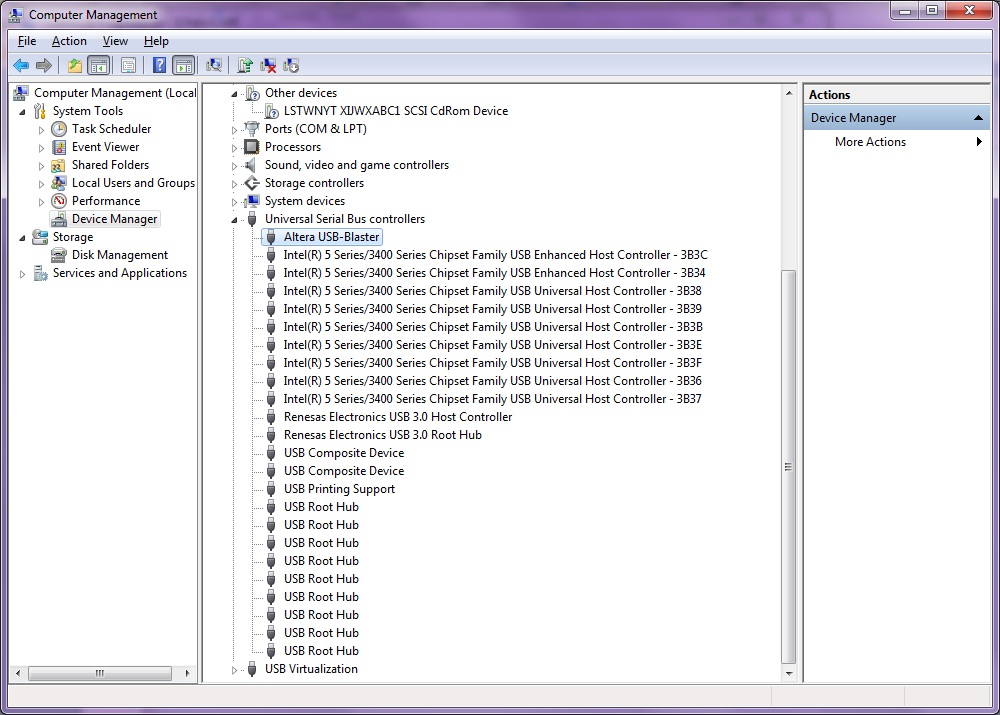This screenshot has height=715, width=1000.
Task: Click Scan for hardware changes icon
Action: (214, 66)
